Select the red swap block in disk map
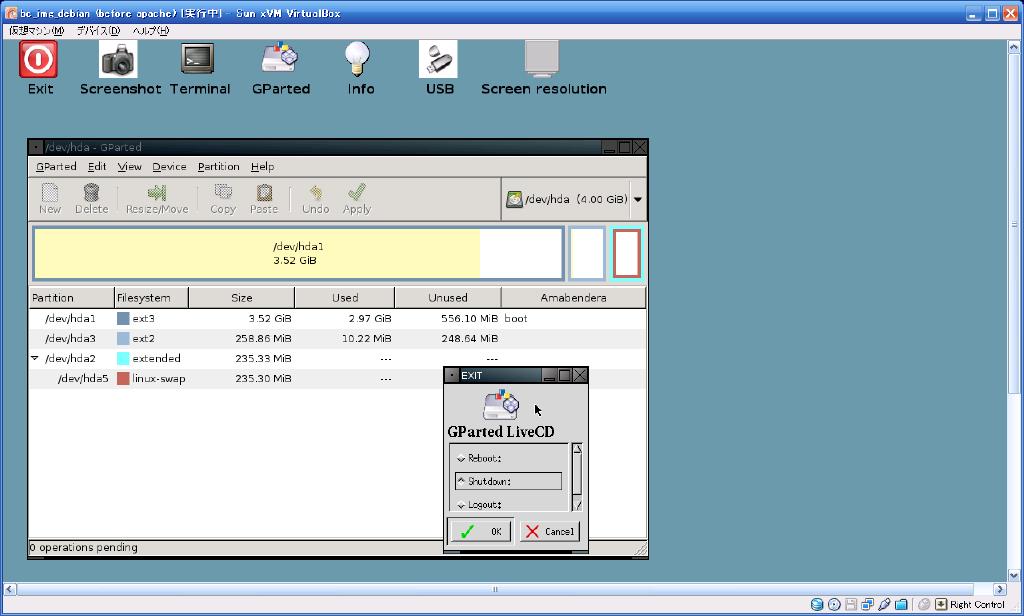1024x616 pixels. pyautogui.click(x=627, y=253)
